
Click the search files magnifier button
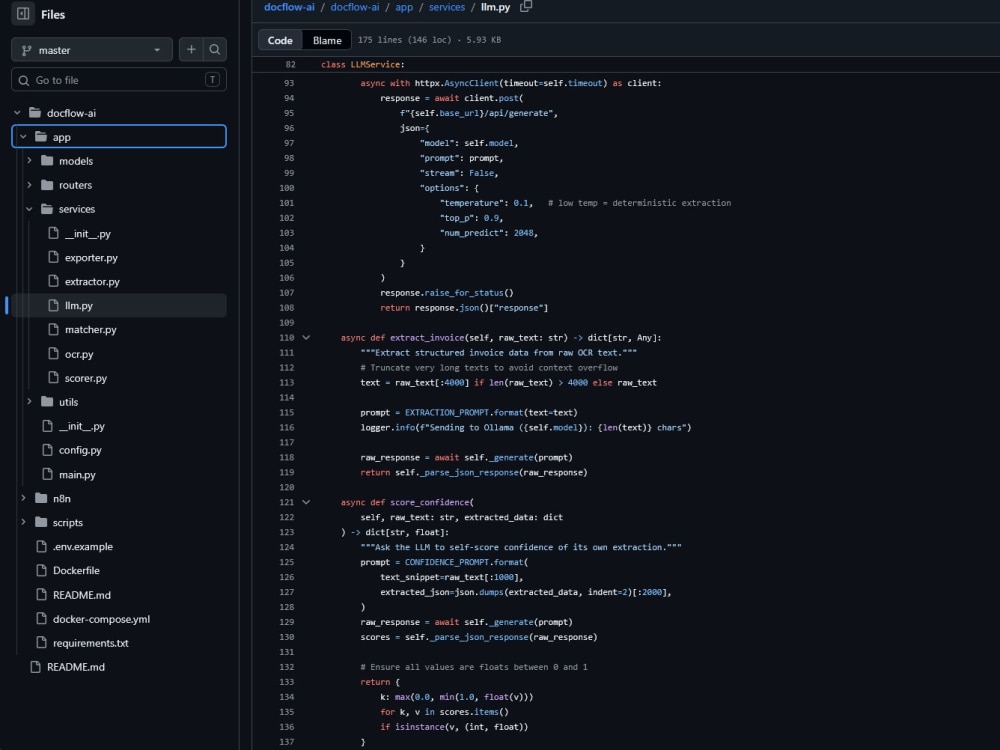(215, 50)
